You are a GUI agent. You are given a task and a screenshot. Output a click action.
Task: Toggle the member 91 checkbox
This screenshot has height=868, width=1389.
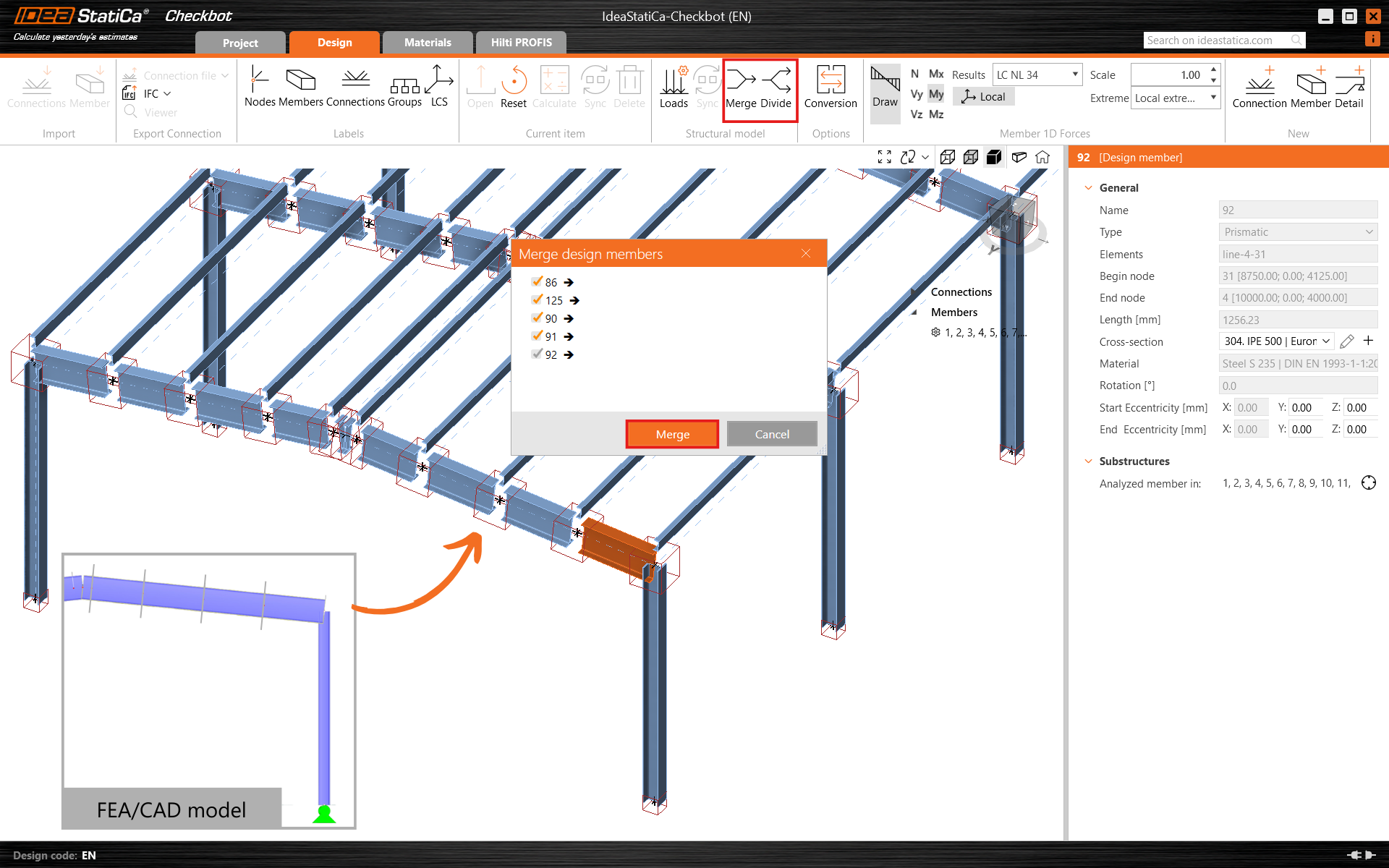[x=537, y=336]
